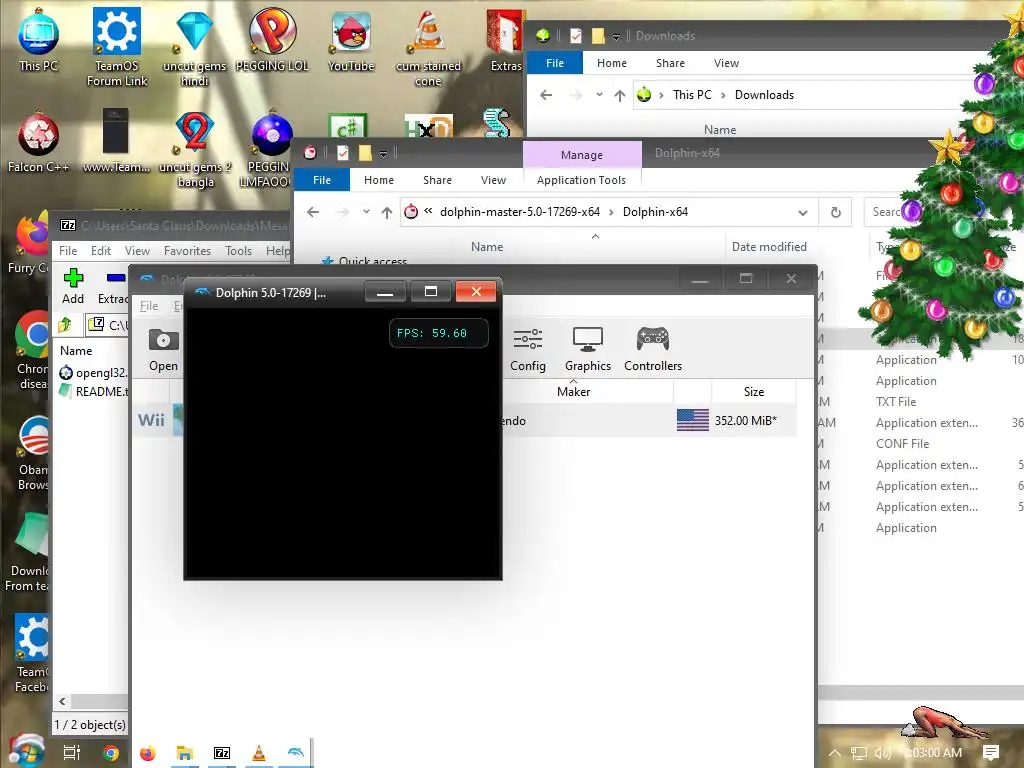The height and width of the screenshot is (768, 1024).
Task: Refresh the Dolphin-x64 Explorer folder
Action: (x=835, y=212)
